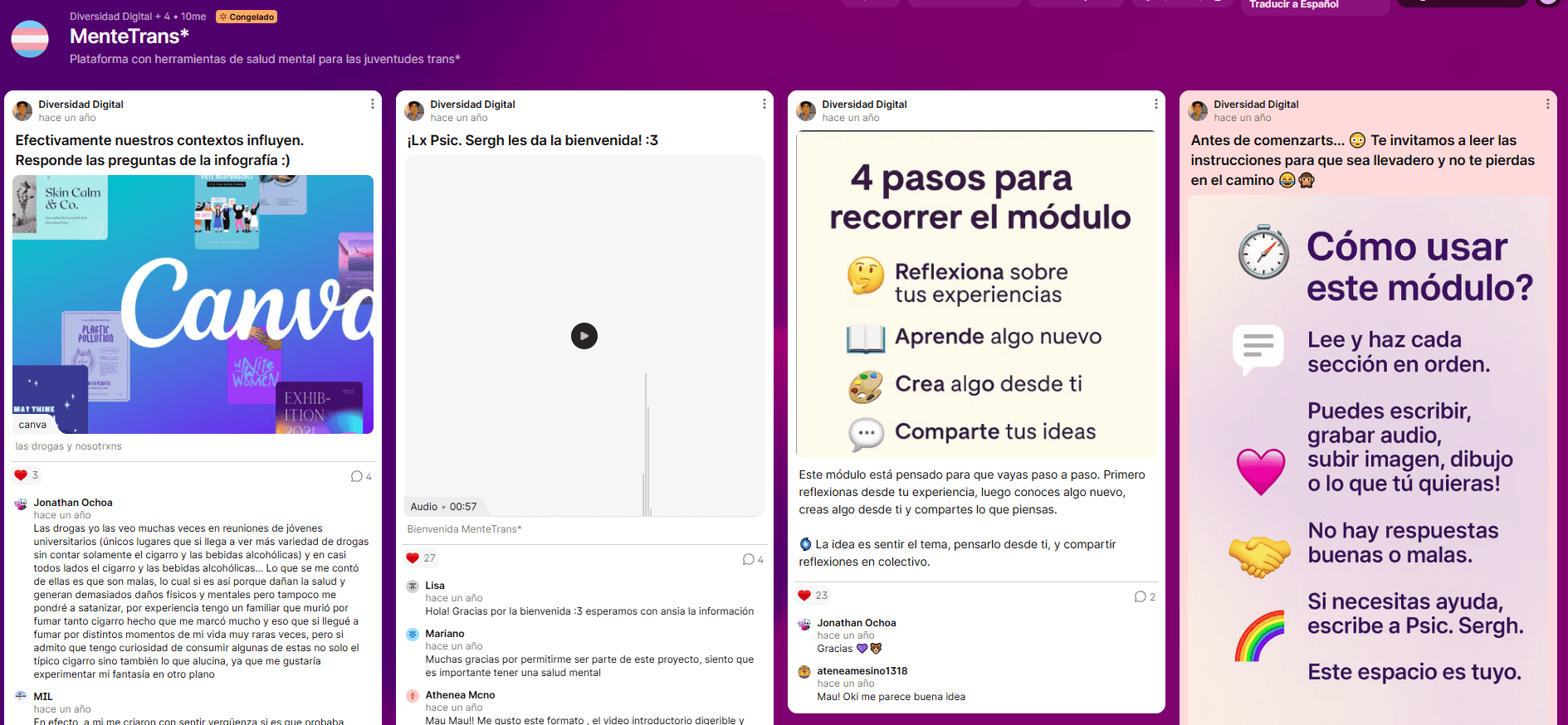Screen dimensions: 1568x725
Task: Open three-dot menu on Antes de comenzar post
Action: tap(1548, 104)
